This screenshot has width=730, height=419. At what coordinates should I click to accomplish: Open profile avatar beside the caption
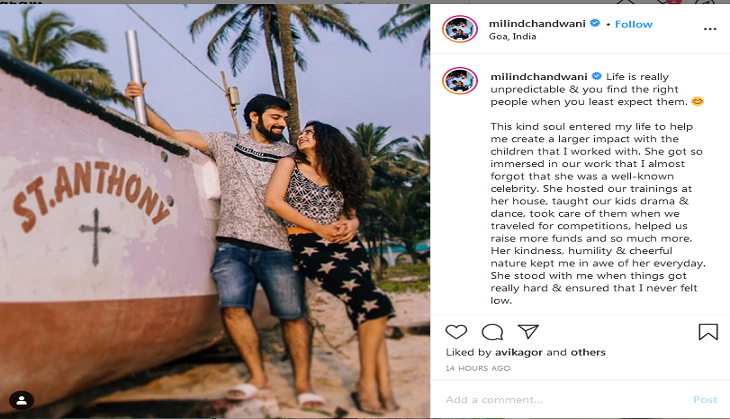point(460,81)
